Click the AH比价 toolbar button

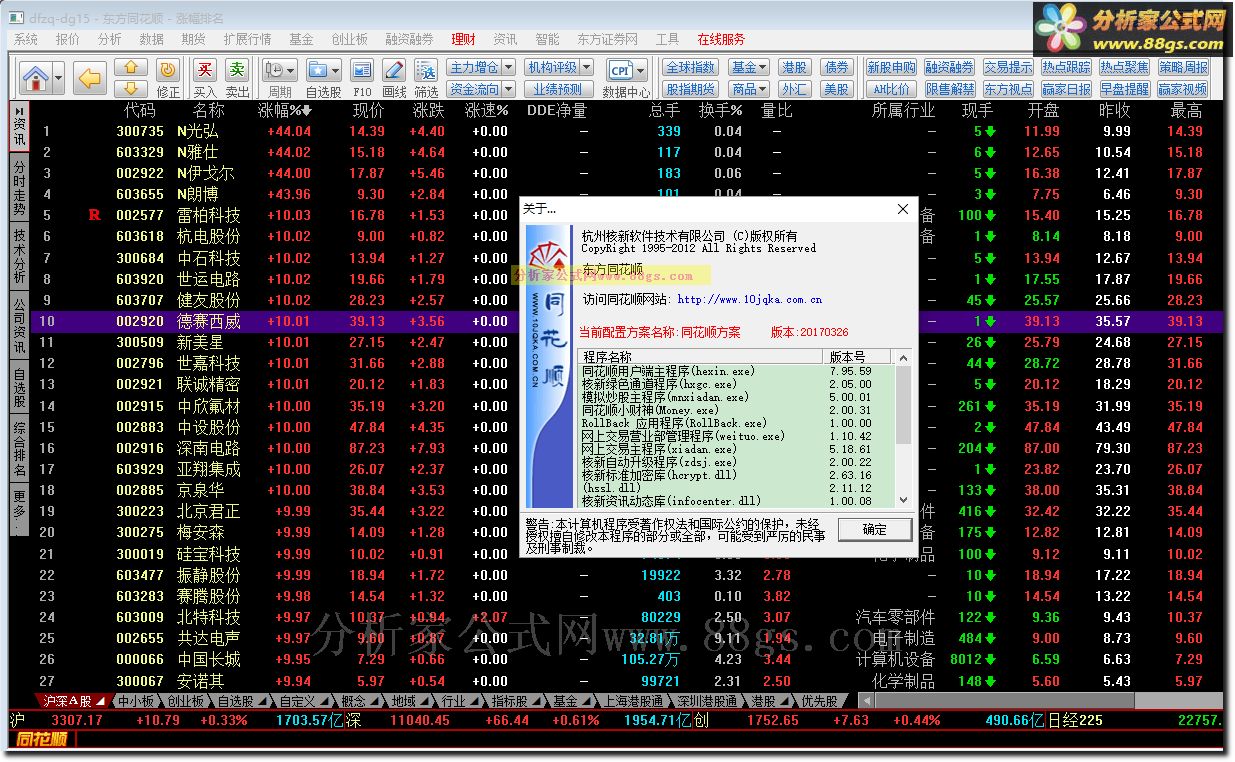[x=891, y=88]
